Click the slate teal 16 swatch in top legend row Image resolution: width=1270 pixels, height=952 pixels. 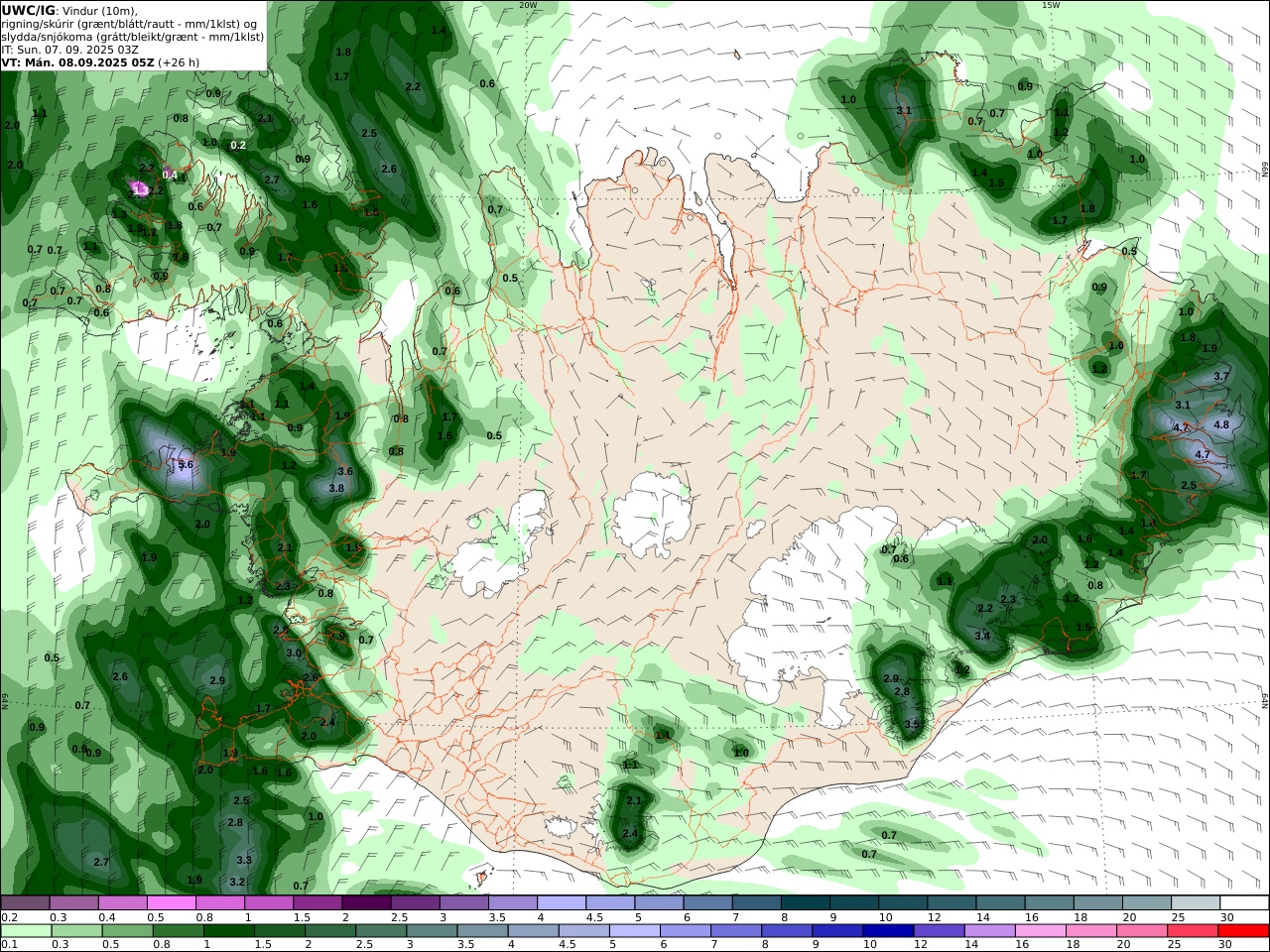(x=1050, y=903)
